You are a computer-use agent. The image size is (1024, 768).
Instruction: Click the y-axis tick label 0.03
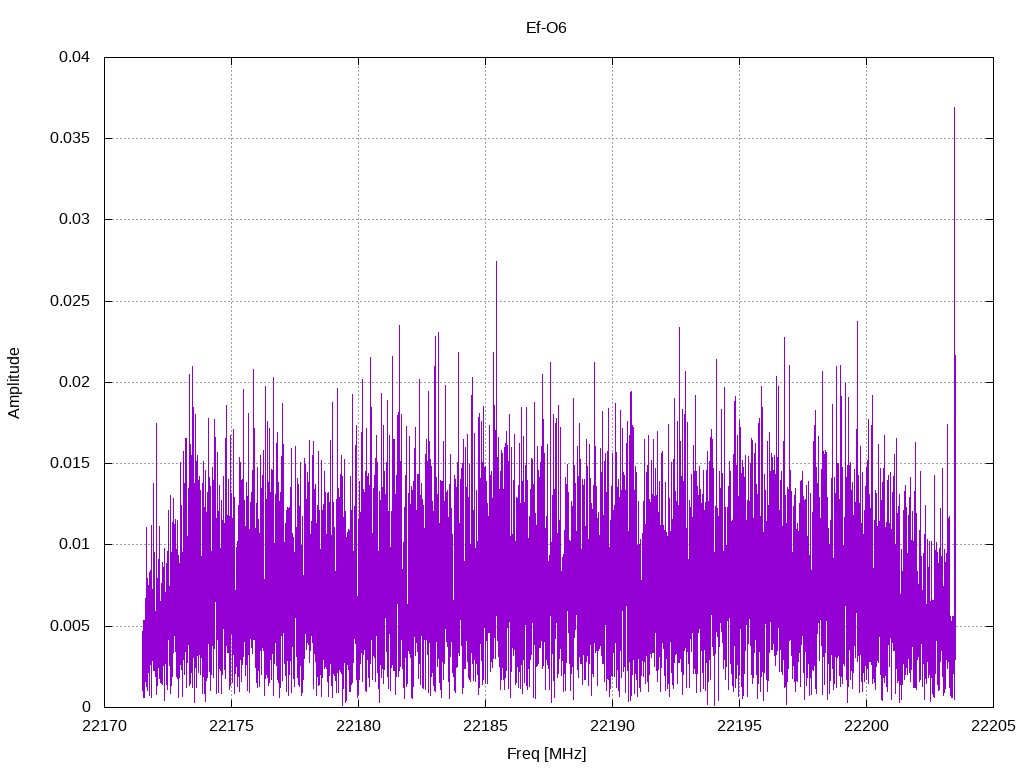pos(74,219)
